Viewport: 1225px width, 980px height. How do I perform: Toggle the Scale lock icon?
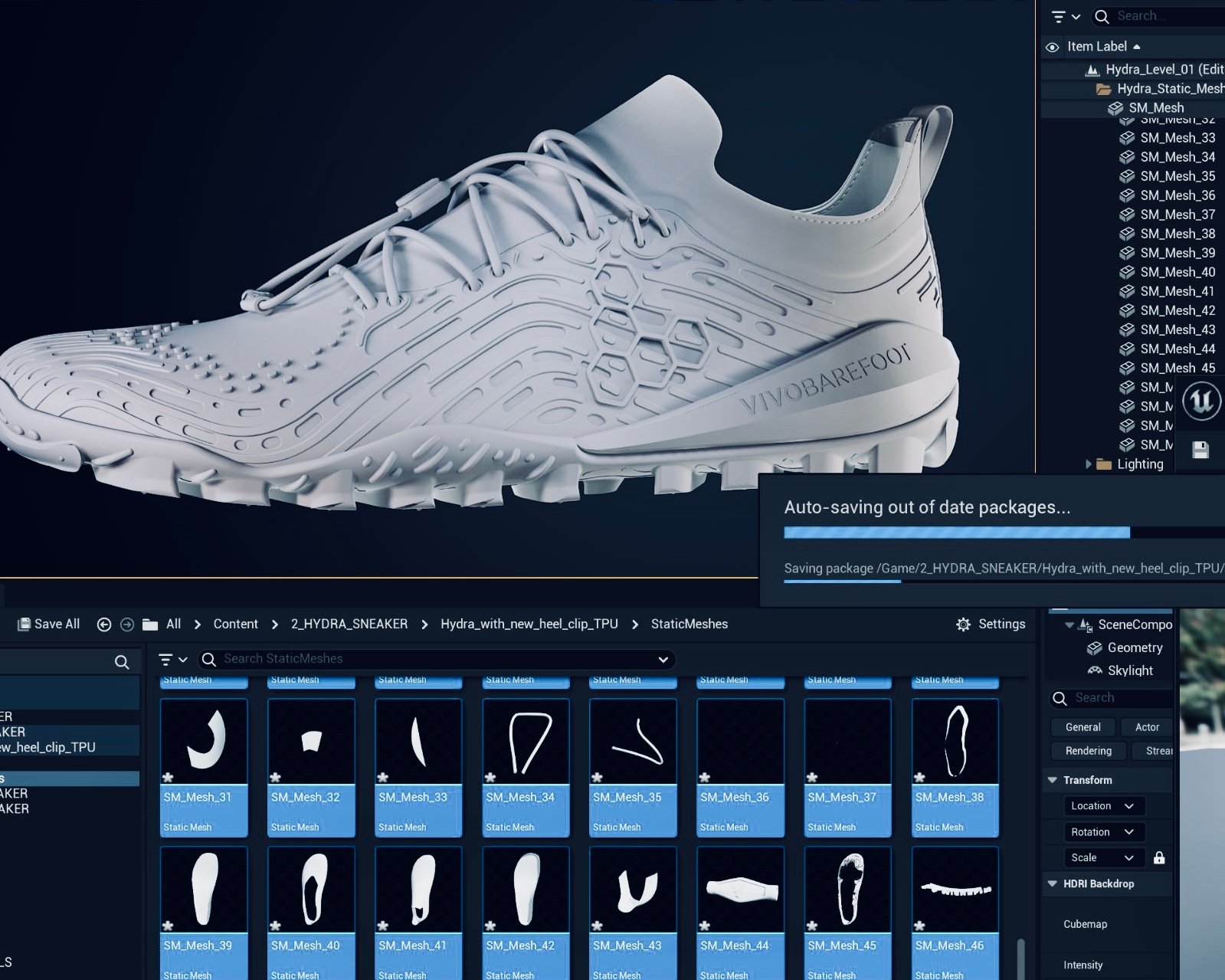[1159, 857]
